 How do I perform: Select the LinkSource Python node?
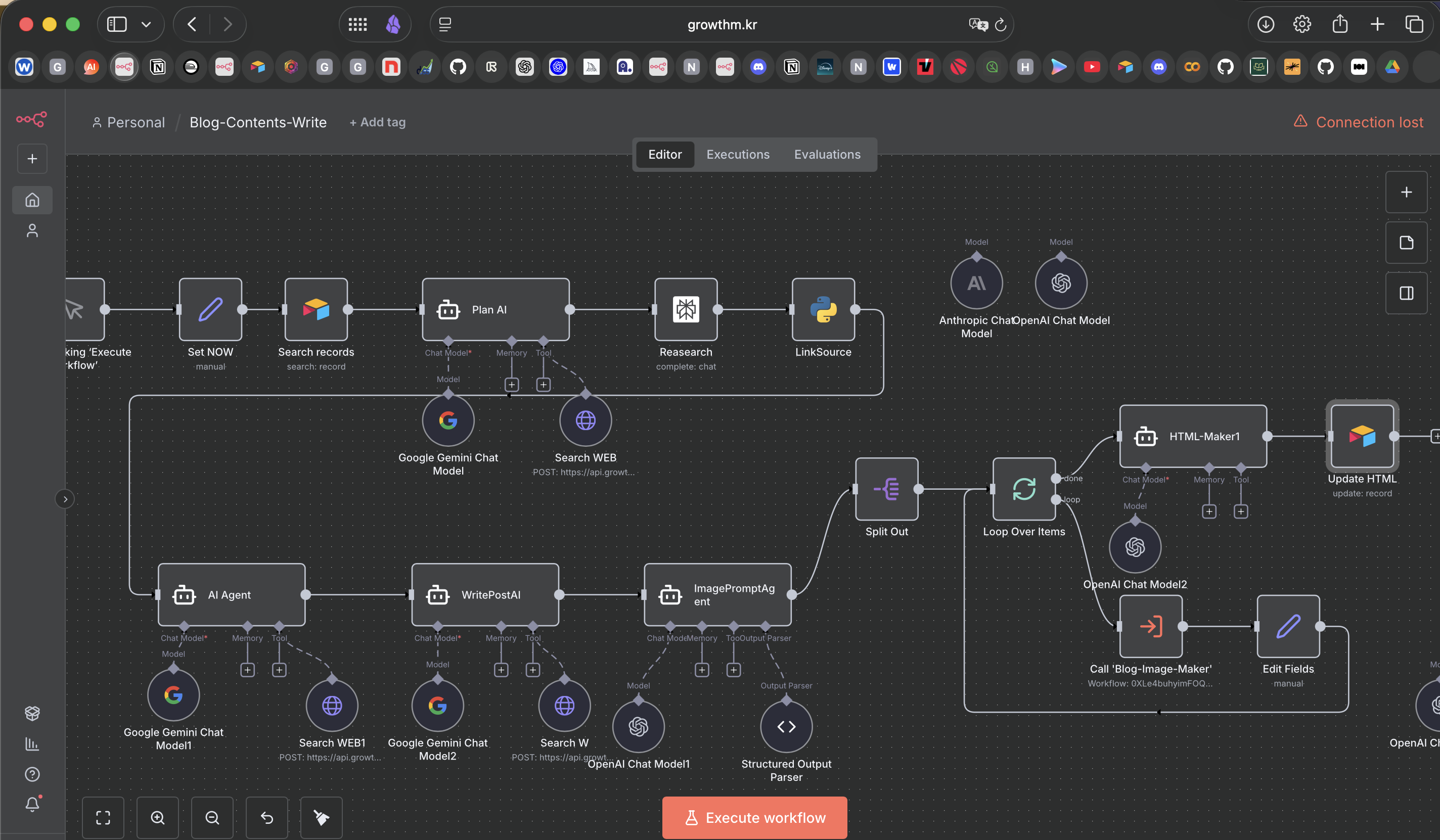coord(823,309)
